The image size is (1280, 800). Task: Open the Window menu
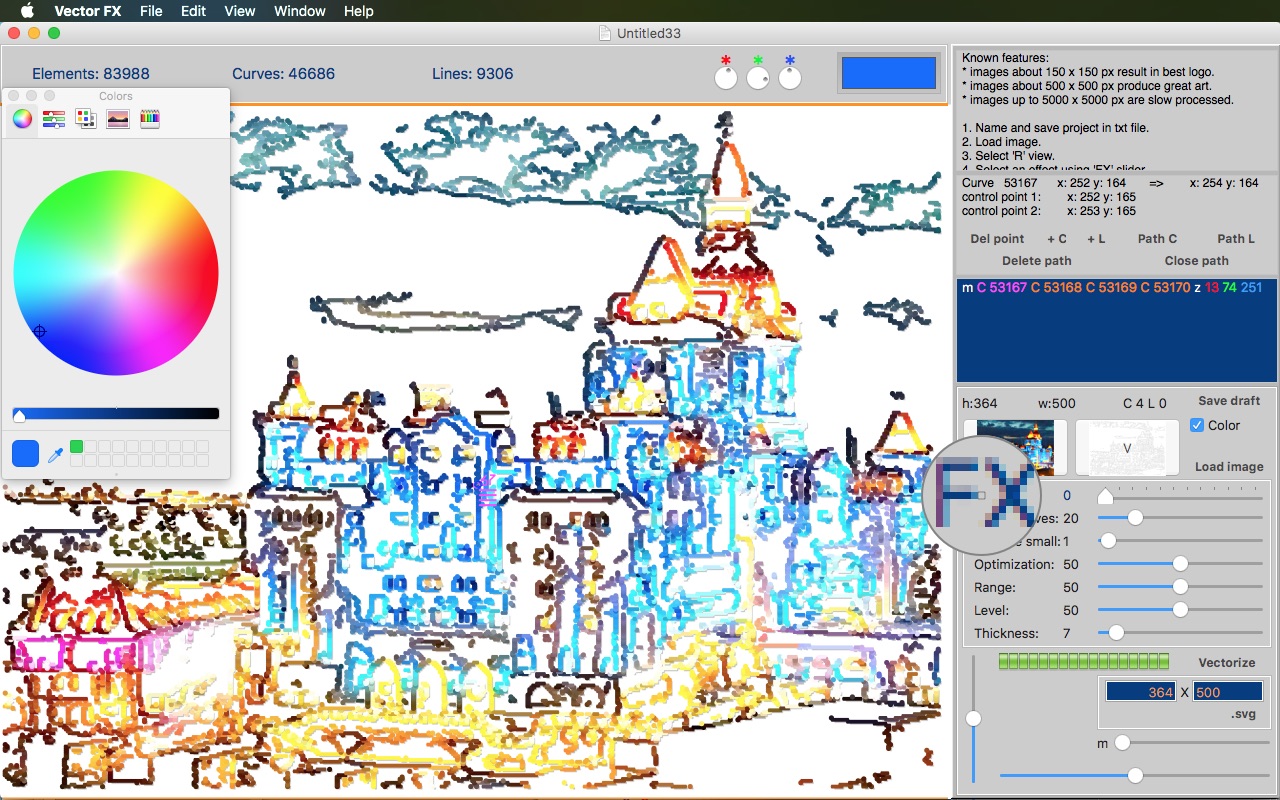tap(299, 11)
